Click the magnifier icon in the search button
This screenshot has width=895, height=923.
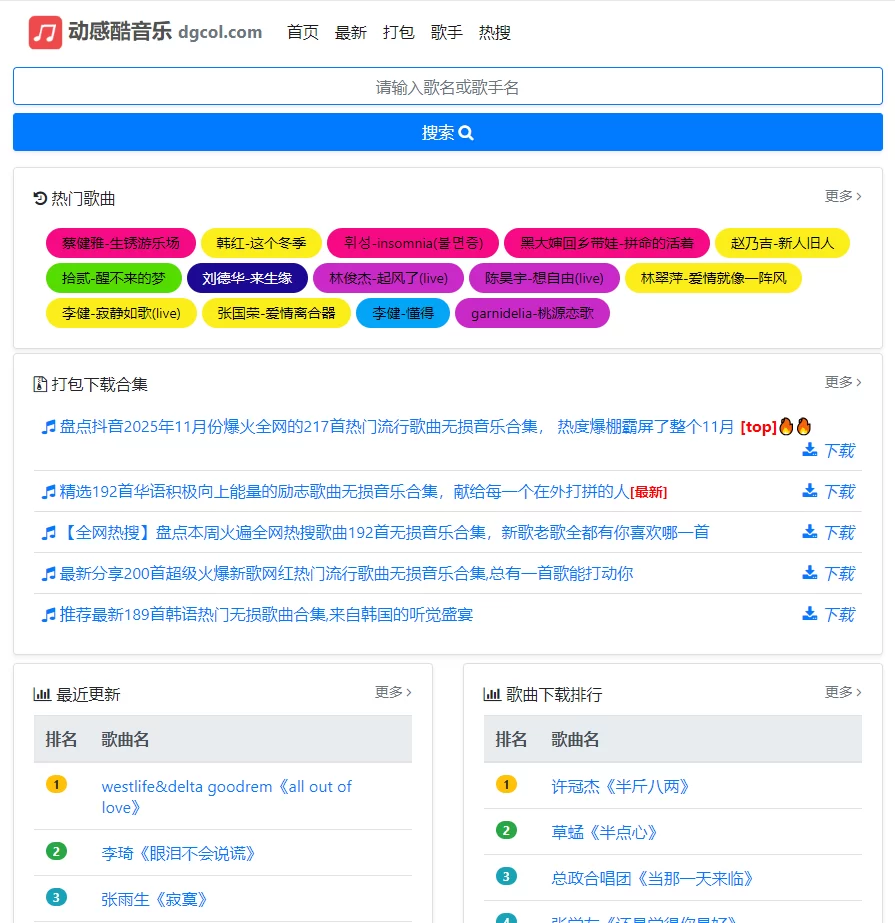(466, 132)
